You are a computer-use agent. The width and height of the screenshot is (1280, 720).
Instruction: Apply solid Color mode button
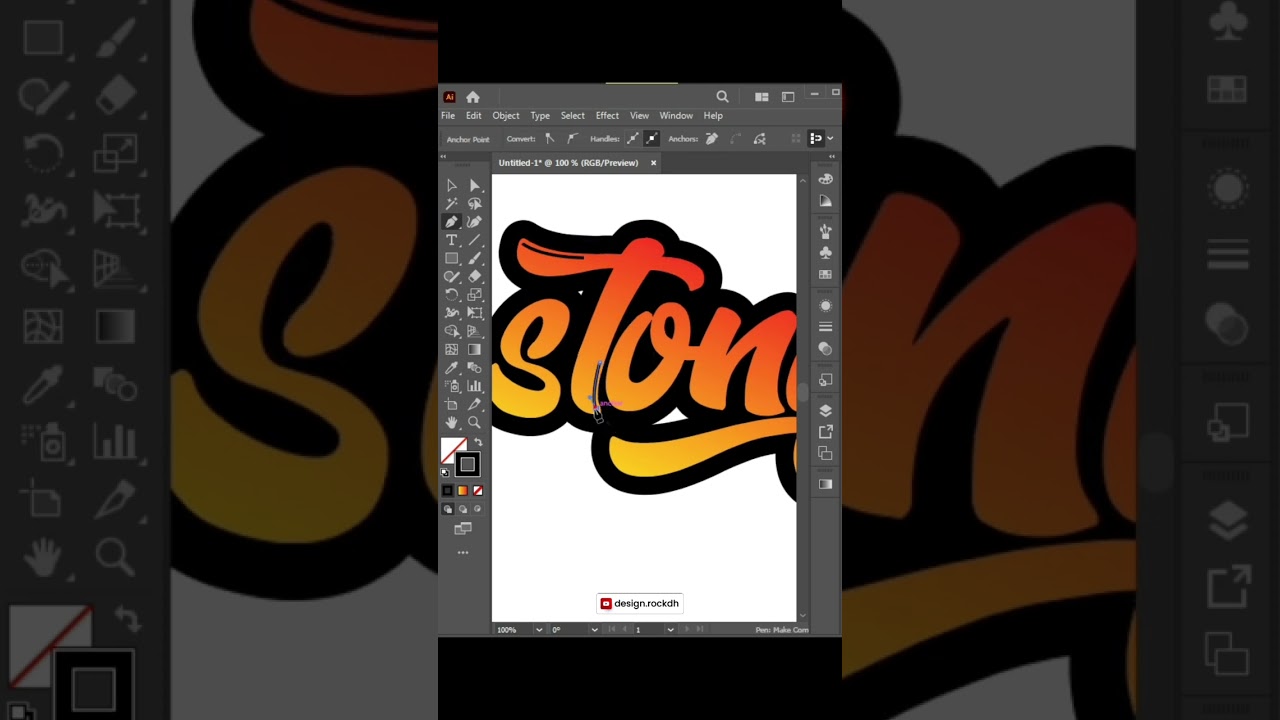pos(448,490)
